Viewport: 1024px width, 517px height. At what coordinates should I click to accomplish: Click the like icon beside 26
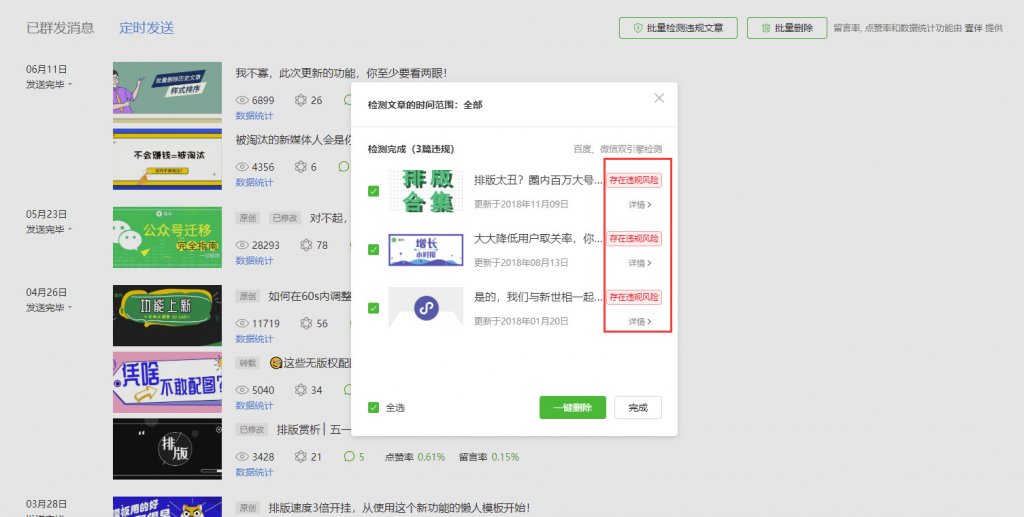coord(300,101)
